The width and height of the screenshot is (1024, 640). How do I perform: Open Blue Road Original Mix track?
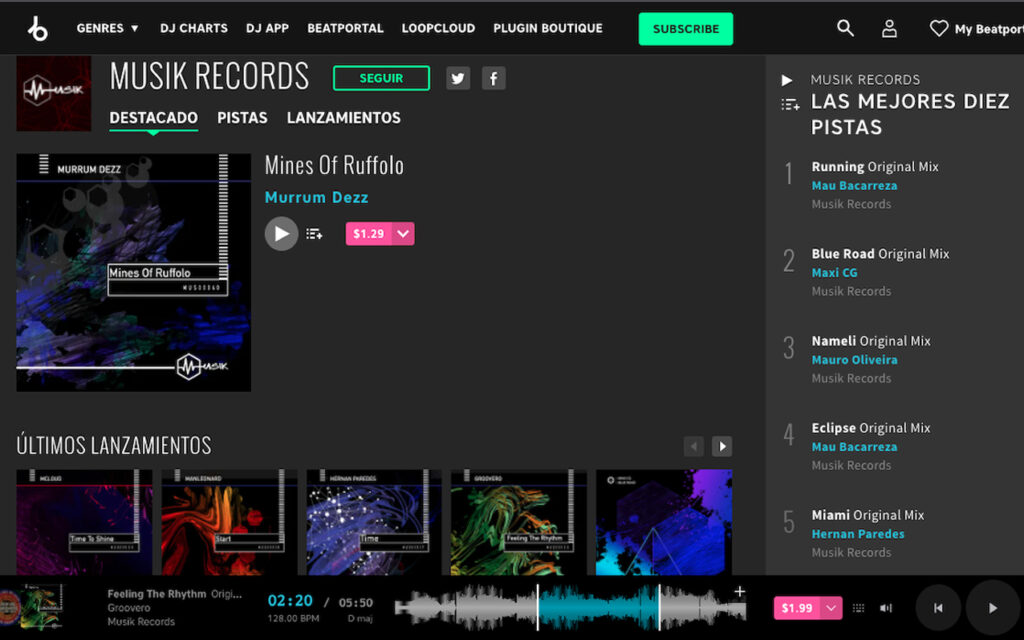[880, 254]
